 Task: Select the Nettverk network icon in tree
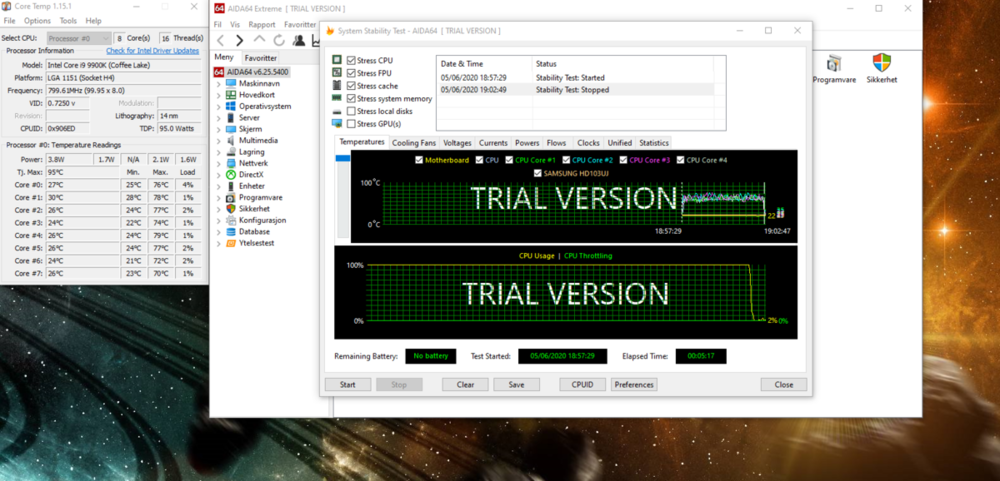pos(231,163)
